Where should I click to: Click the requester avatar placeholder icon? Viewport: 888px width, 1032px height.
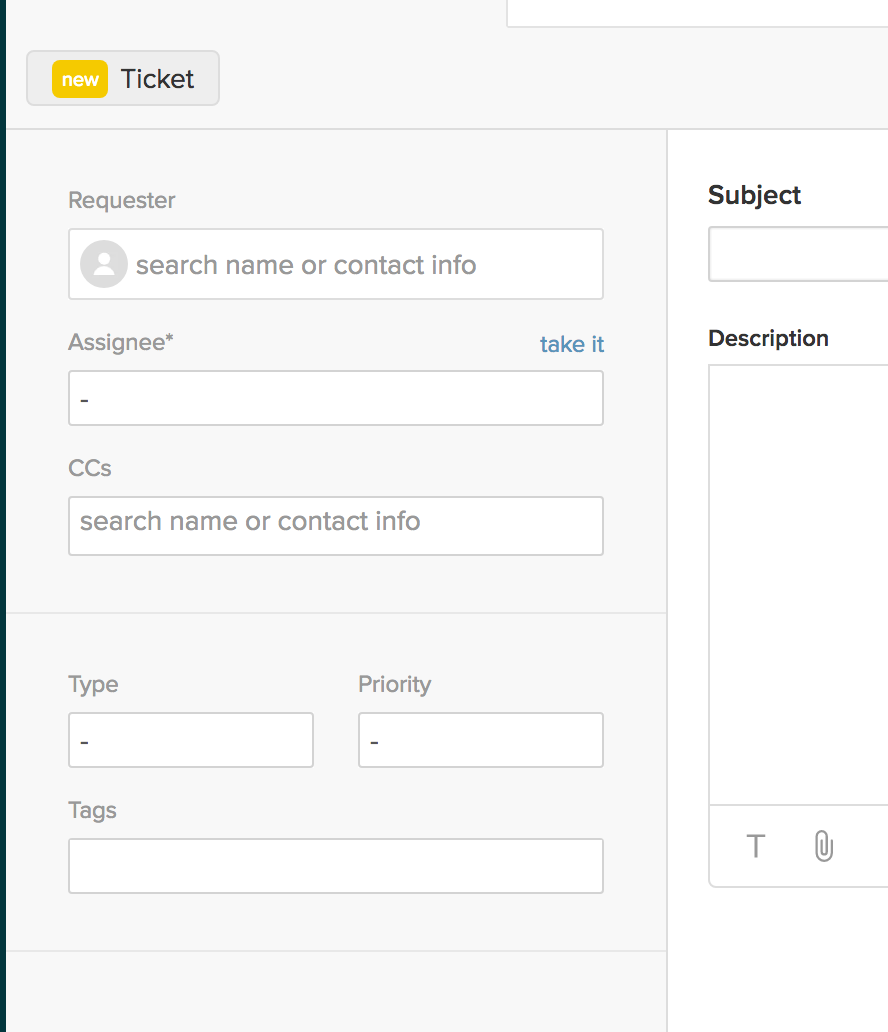click(x=103, y=264)
